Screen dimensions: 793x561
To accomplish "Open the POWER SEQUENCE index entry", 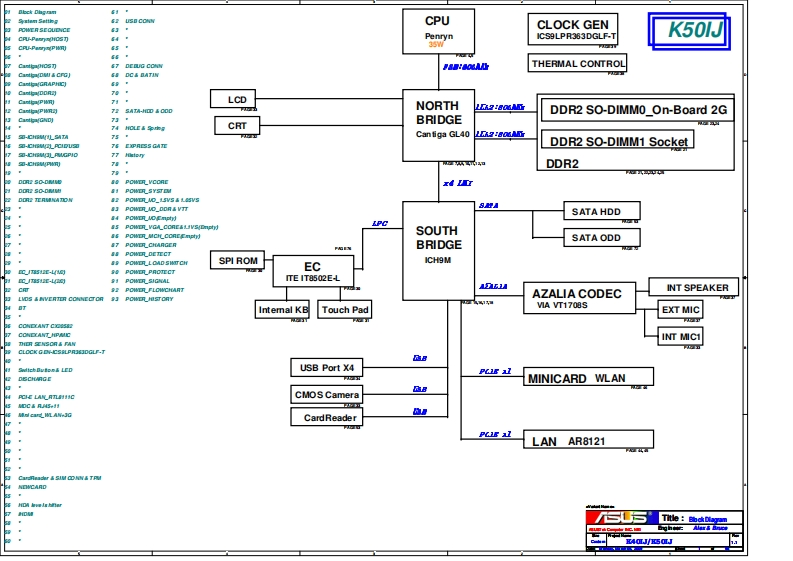I will coord(44,30).
